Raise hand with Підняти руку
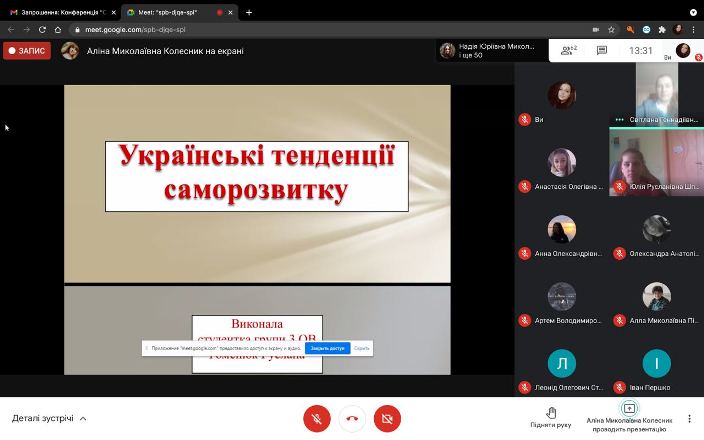704x440 pixels. [551, 418]
